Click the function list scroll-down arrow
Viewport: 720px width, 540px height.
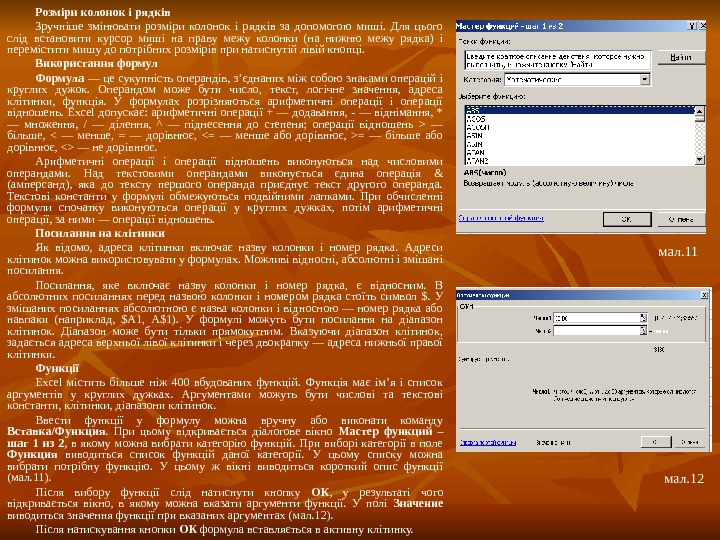pyautogui.click(x=699, y=160)
